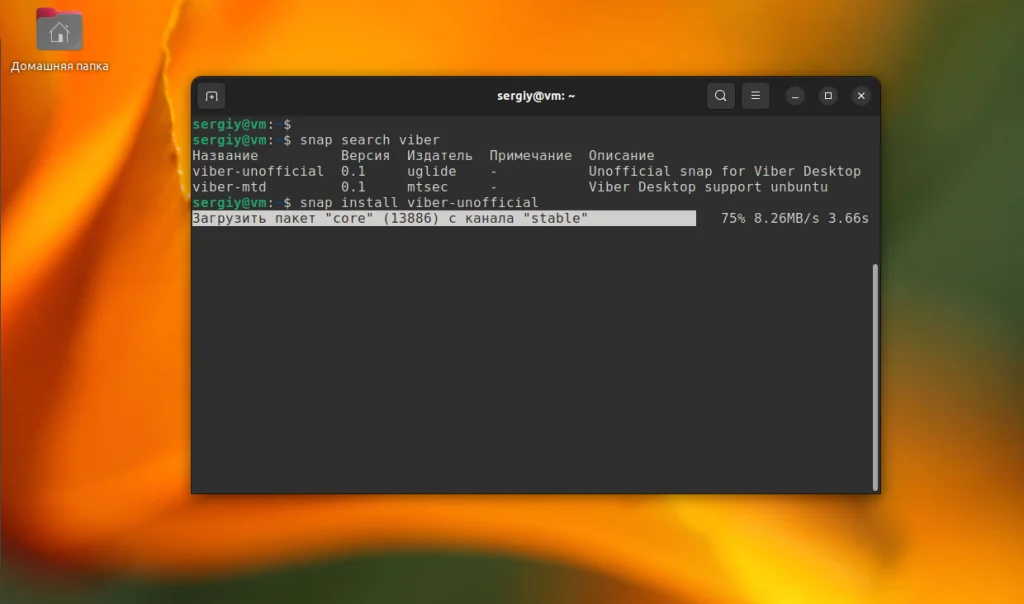Maximize the terminal window
This screenshot has width=1024, height=604.
[x=828, y=96]
